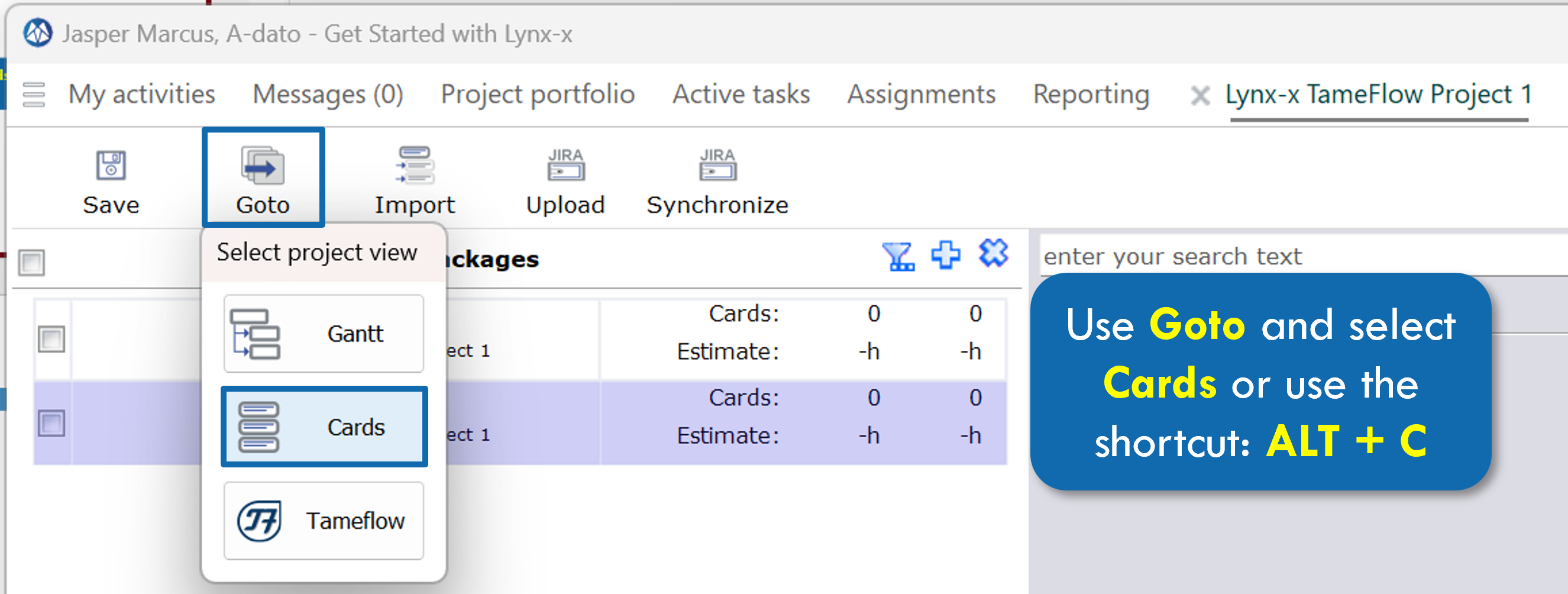The width and height of the screenshot is (1568, 594).
Task: Open the Messages (0) tab
Action: pyautogui.click(x=328, y=94)
